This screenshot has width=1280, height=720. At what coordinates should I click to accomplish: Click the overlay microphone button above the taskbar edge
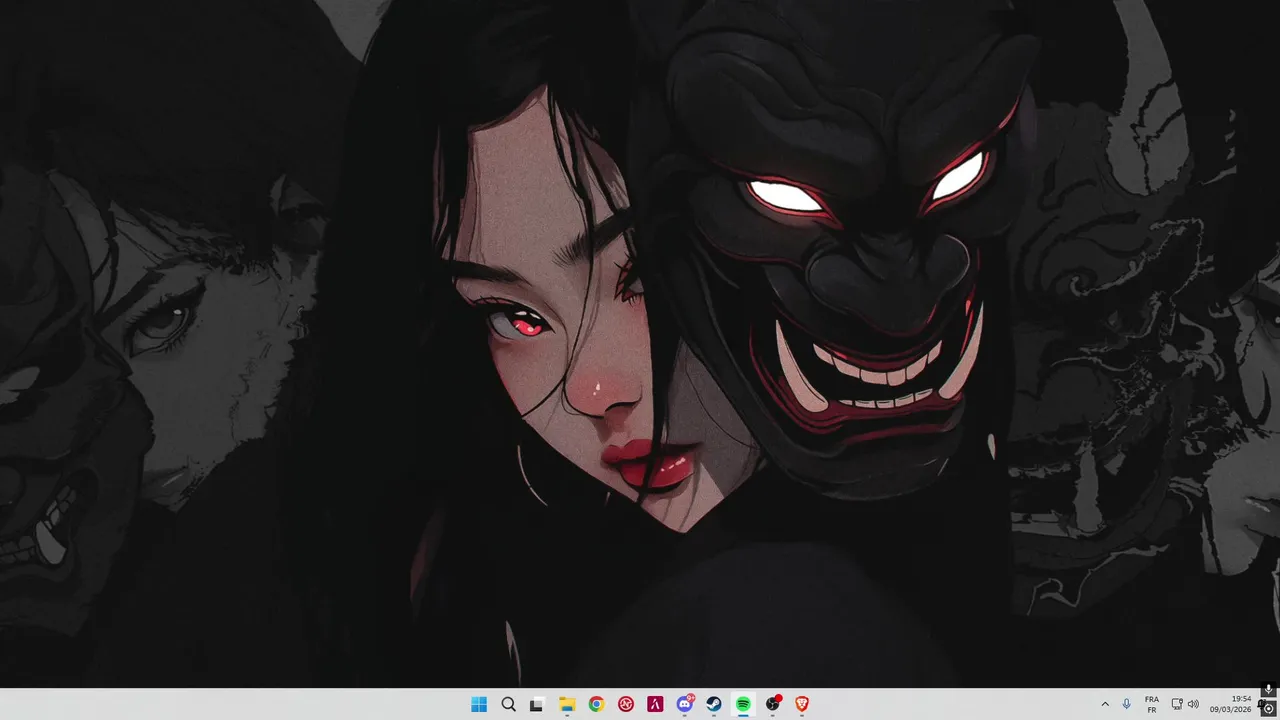click(x=1269, y=690)
